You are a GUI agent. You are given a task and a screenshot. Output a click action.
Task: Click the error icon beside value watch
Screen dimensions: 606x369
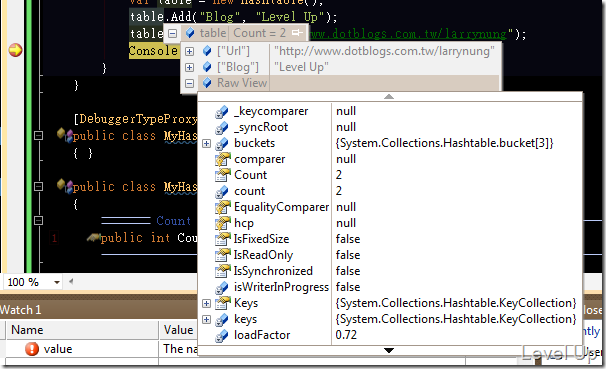[32, 349]
